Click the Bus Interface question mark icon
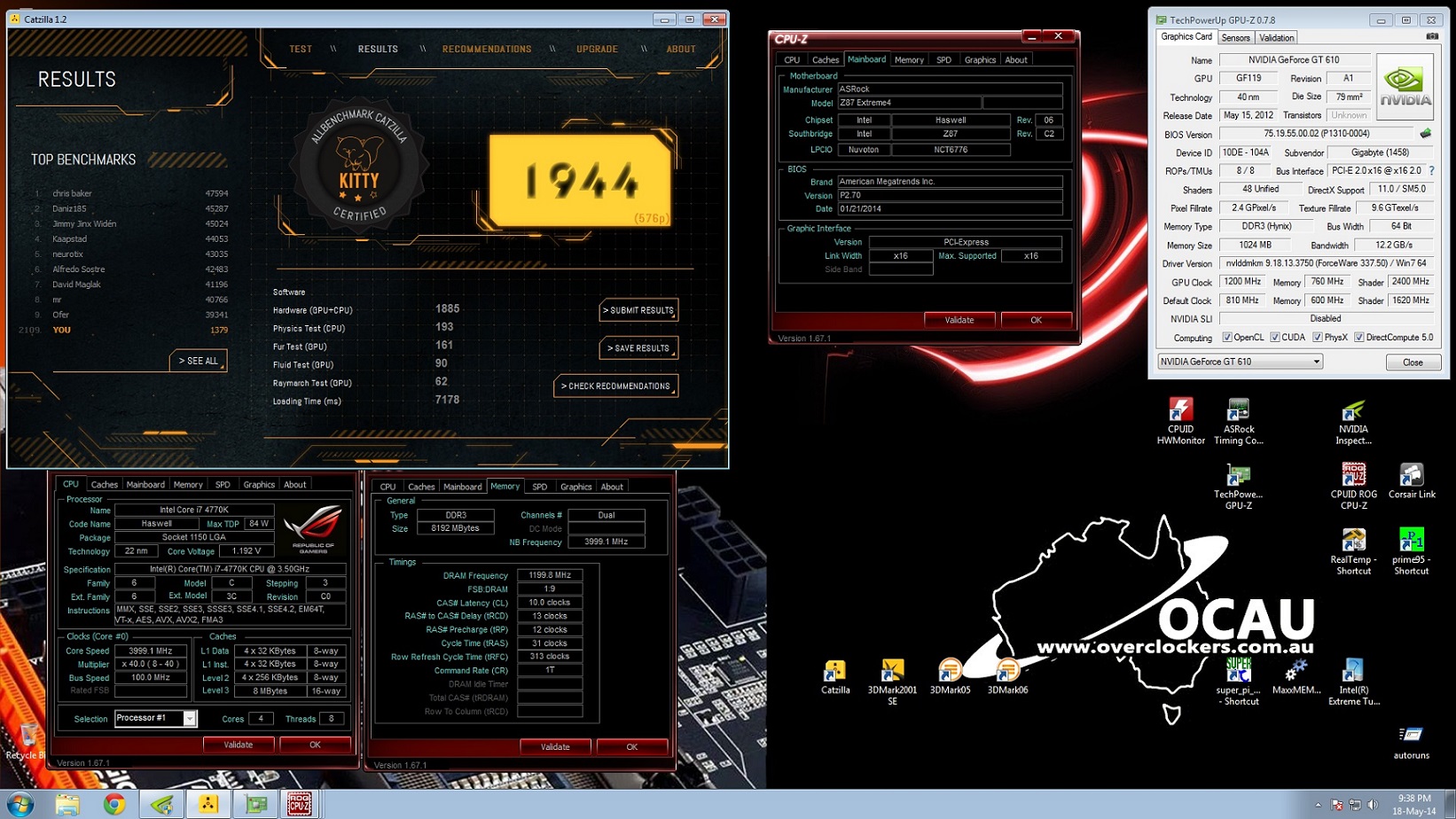 [1431, 170]
